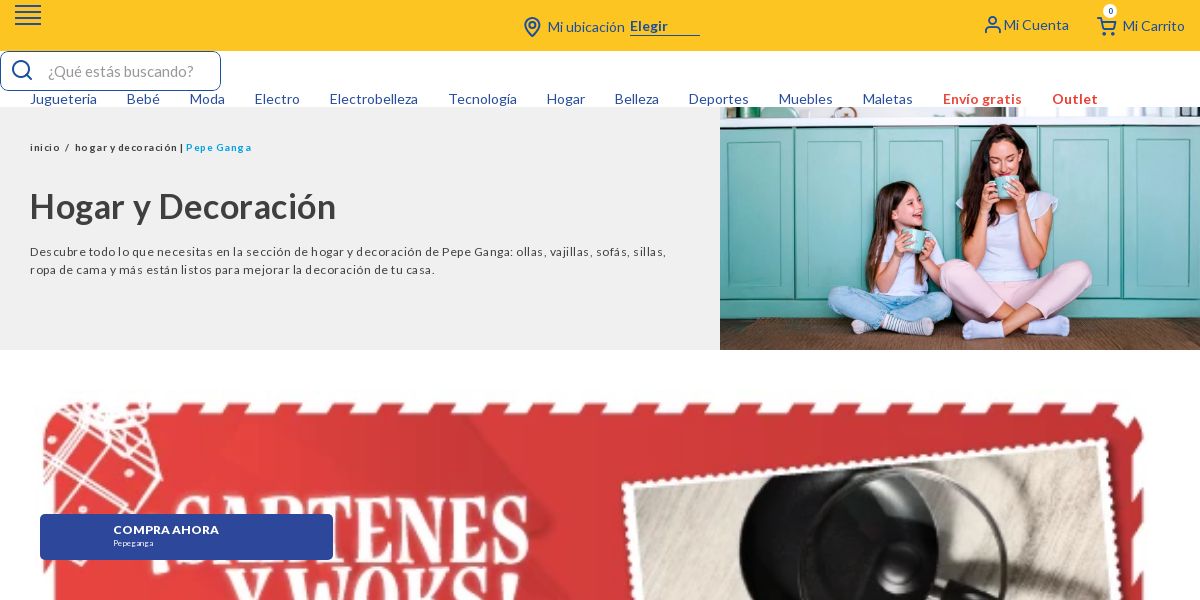Click the search magnifier icon
Viewport: 1200px width, 600px height.
(22, 71)
